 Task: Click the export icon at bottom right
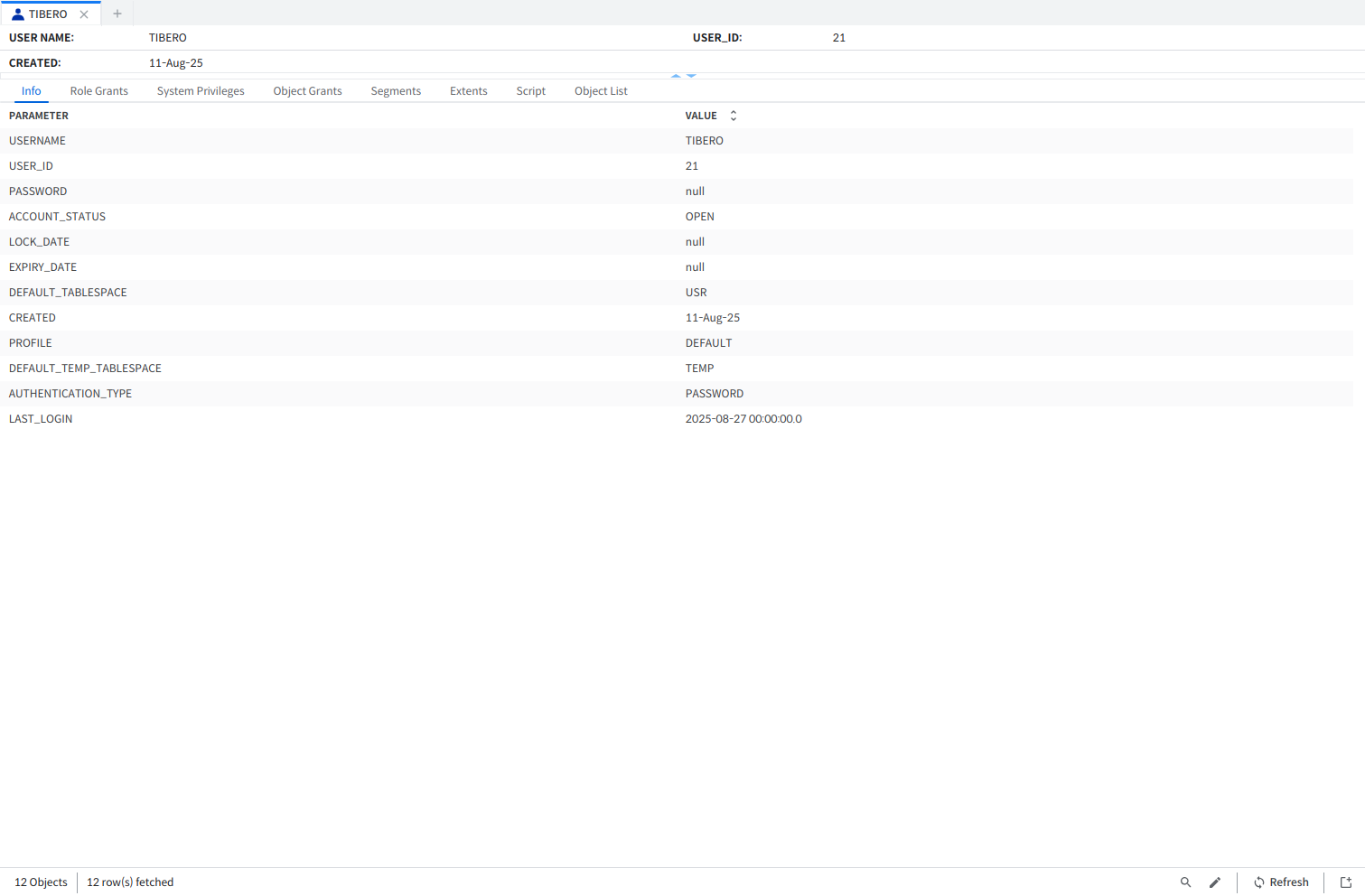pyautogui.click(x=1345, y=882)
